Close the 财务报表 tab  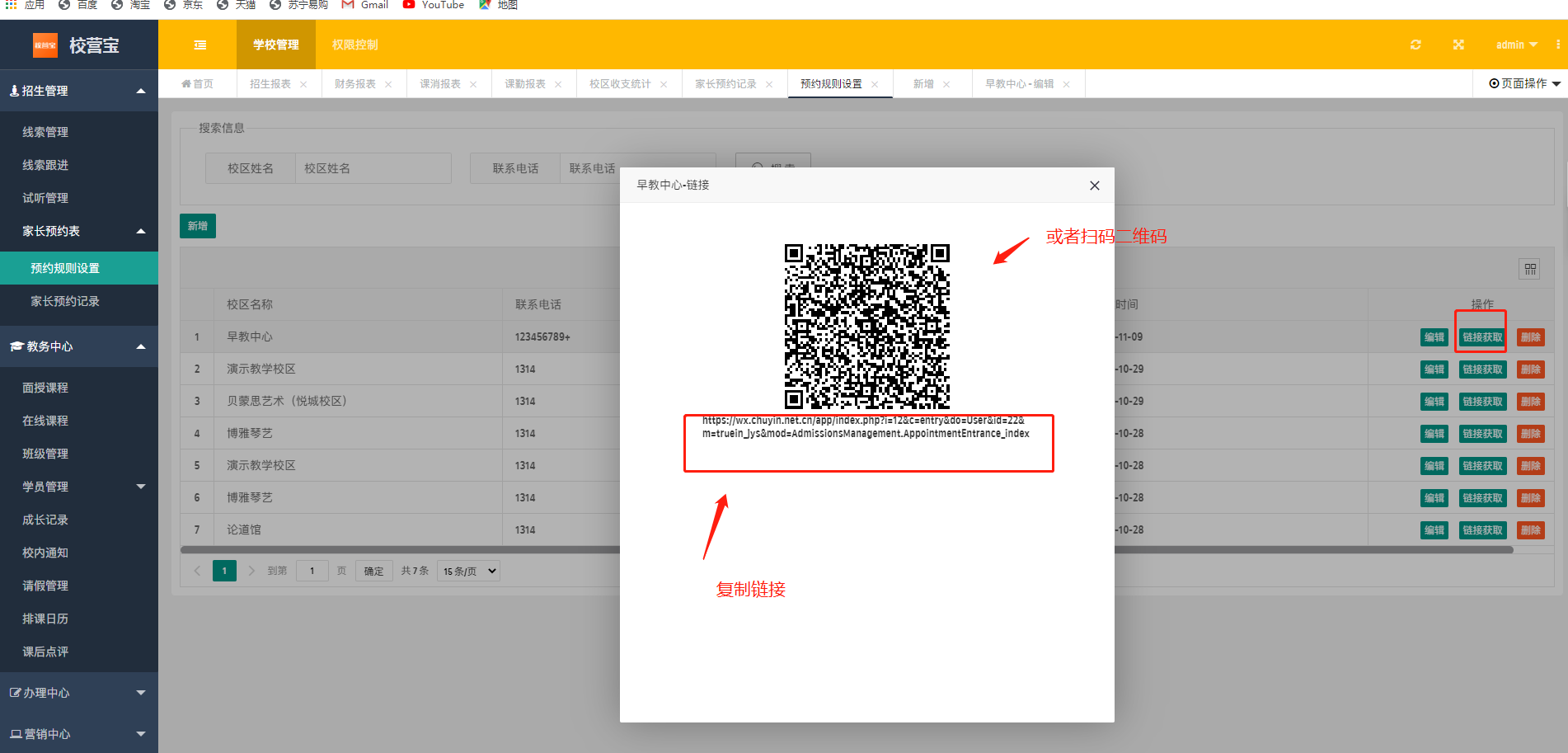388,84
